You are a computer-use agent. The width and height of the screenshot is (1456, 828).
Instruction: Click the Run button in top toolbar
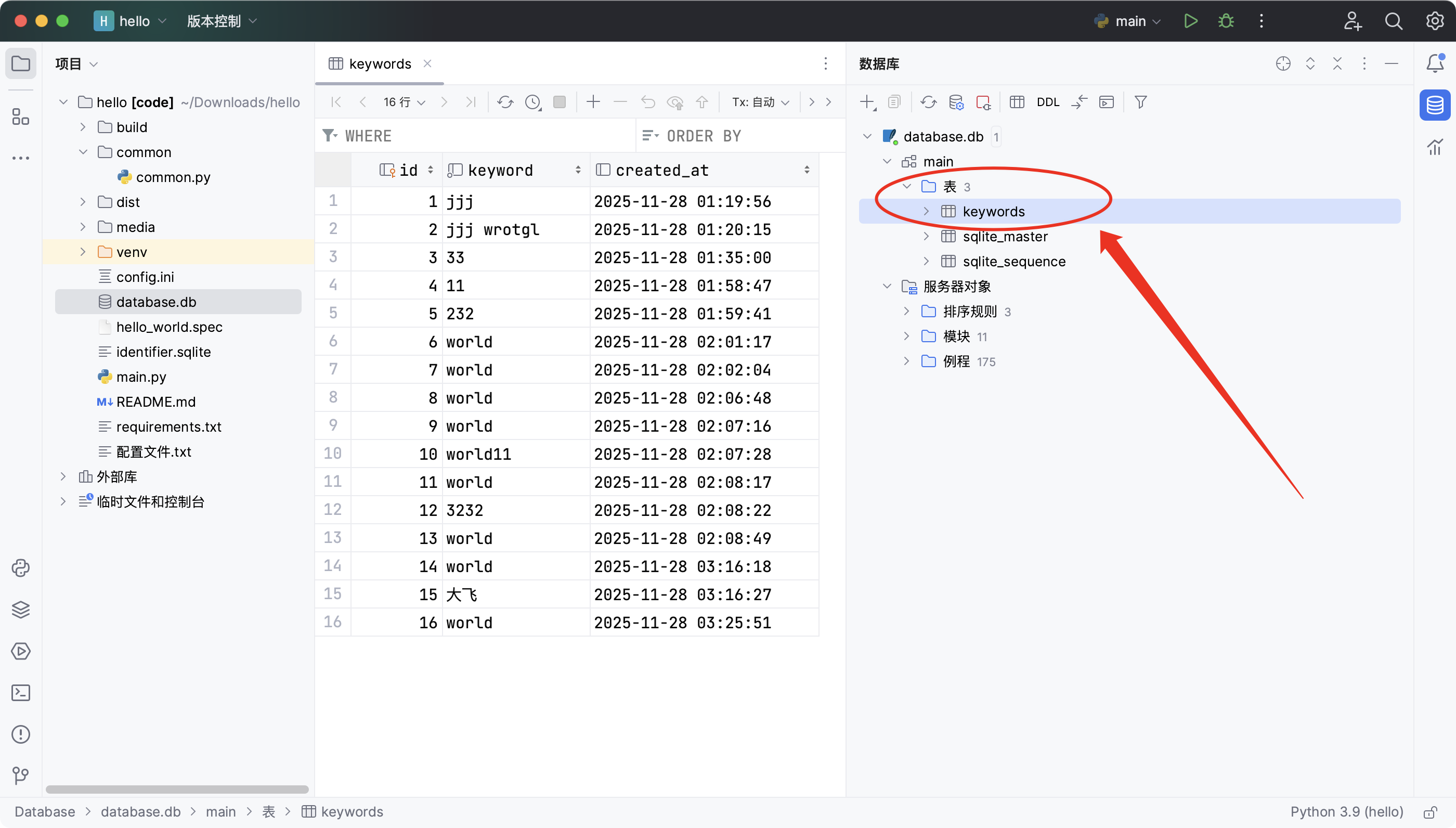coord(1190,21)
